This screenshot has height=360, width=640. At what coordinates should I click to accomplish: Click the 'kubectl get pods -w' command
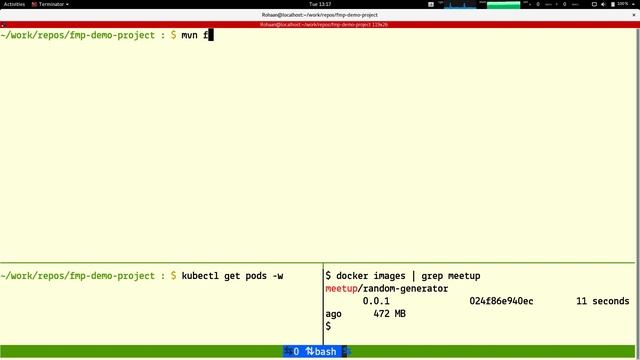pos(232,276)
